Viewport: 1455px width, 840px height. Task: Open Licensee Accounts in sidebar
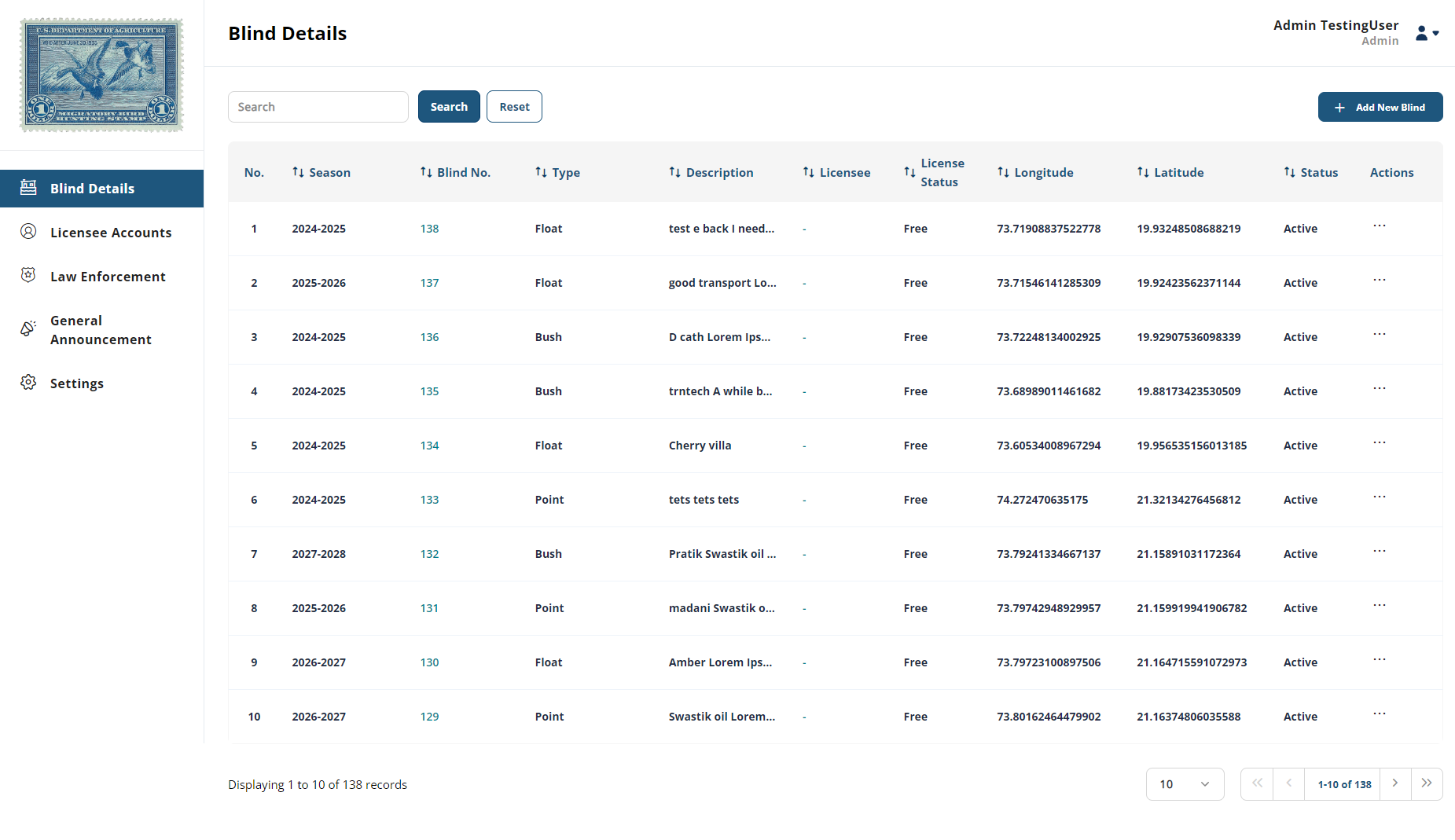[x=110, y=233]
